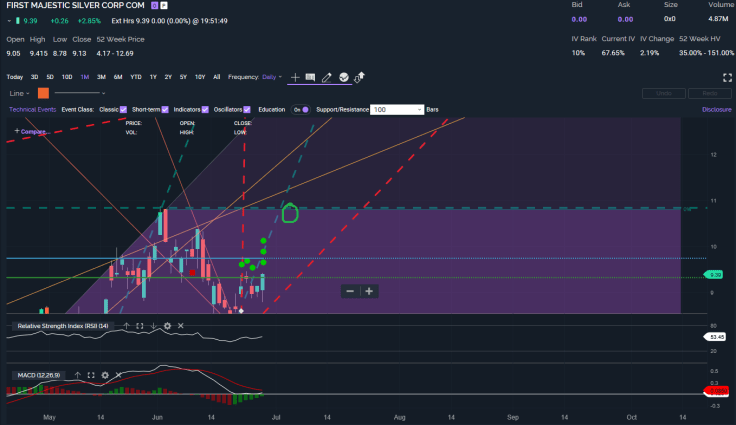Zoom in with the plus button

coord(369,291)
